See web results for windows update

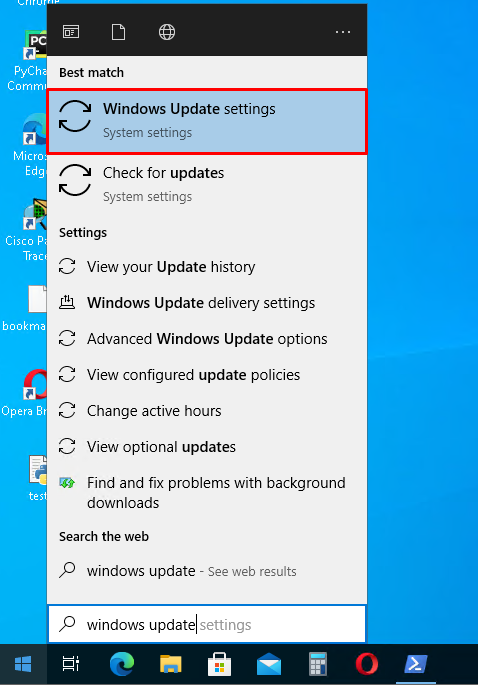click(207, 571)
